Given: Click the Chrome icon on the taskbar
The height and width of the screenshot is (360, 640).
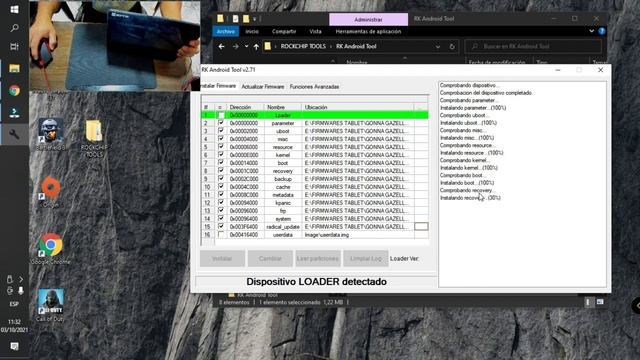Looking at the screenshot, I should (x=14, y=90).
